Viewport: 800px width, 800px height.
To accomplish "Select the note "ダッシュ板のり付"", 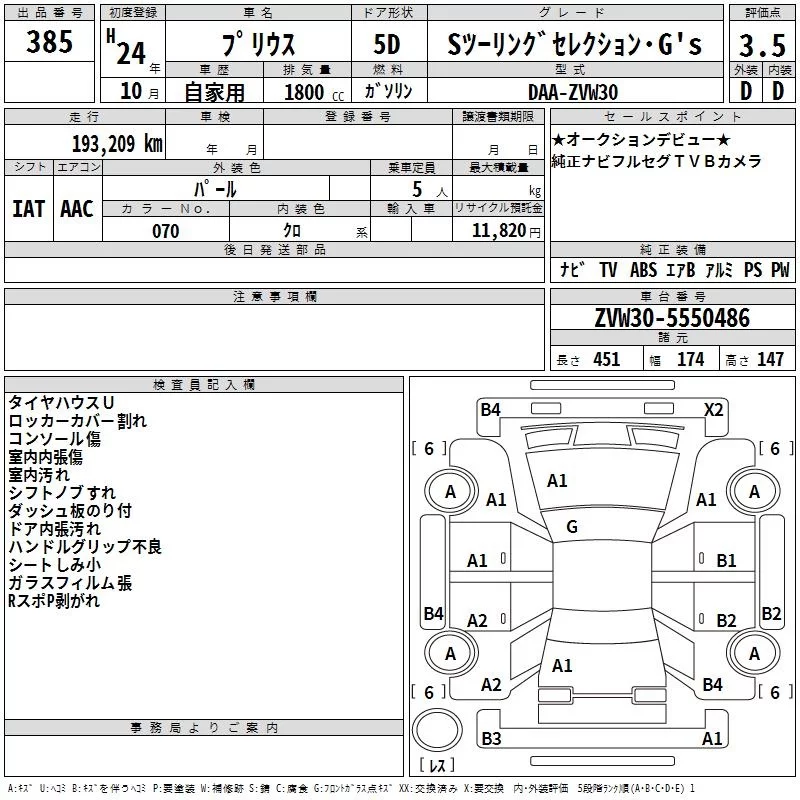I will (70, 511).
